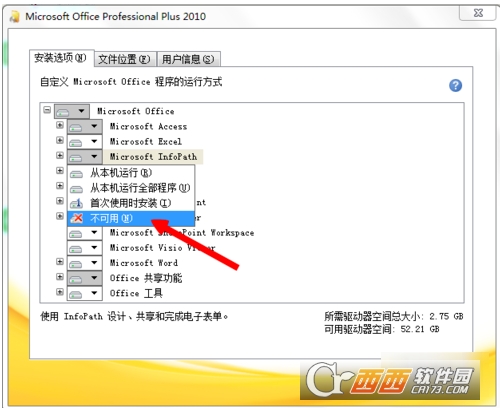Select the Microsoft InfoPath tree item

(153, 157)
